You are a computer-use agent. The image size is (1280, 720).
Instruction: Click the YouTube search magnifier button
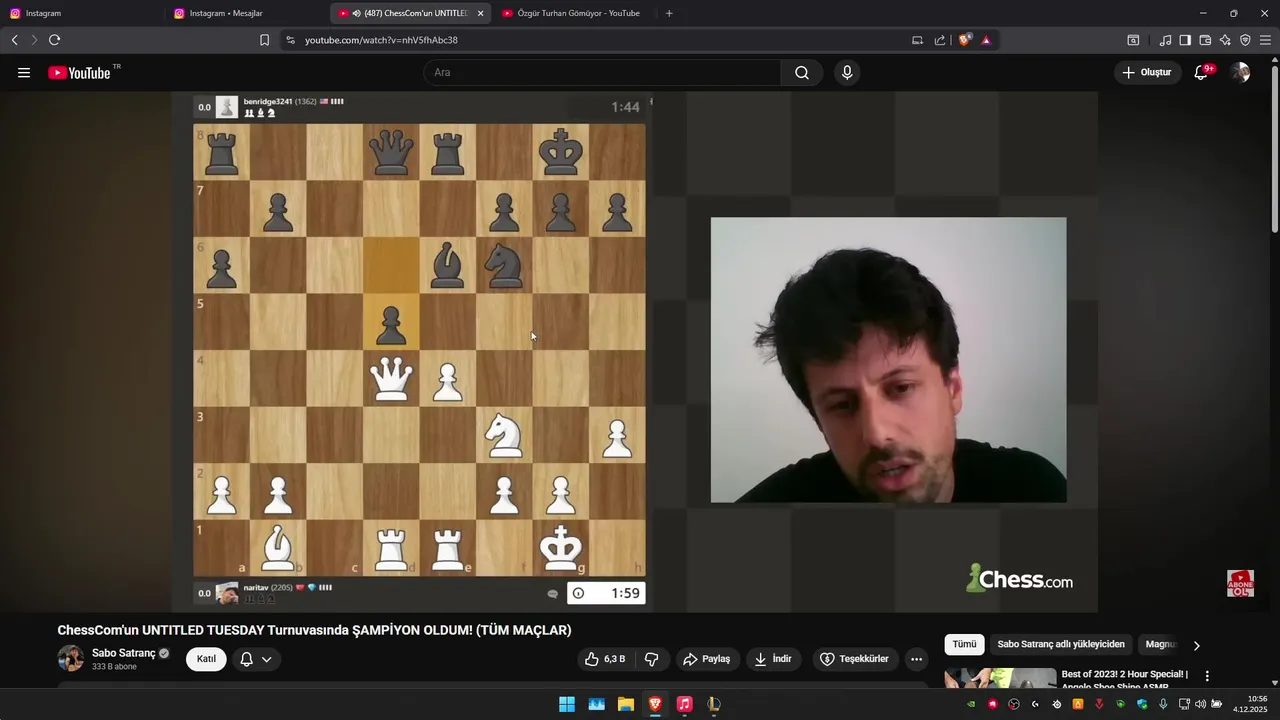point(802,72)
